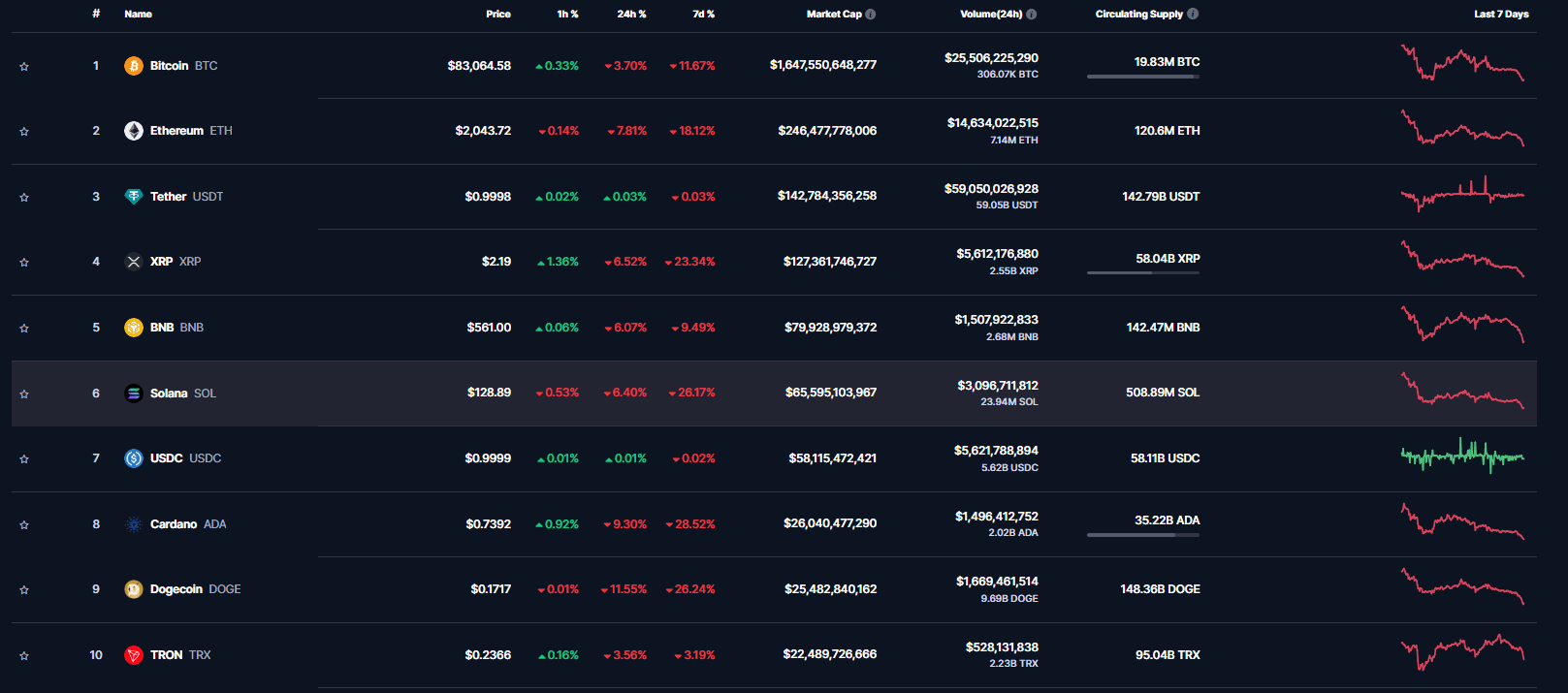The height and width of the screenshot is (693, 1568).
Task: Click Bitcoin circulating supply progress bar
Action: pyautogui.click(x=1142, y=77)
